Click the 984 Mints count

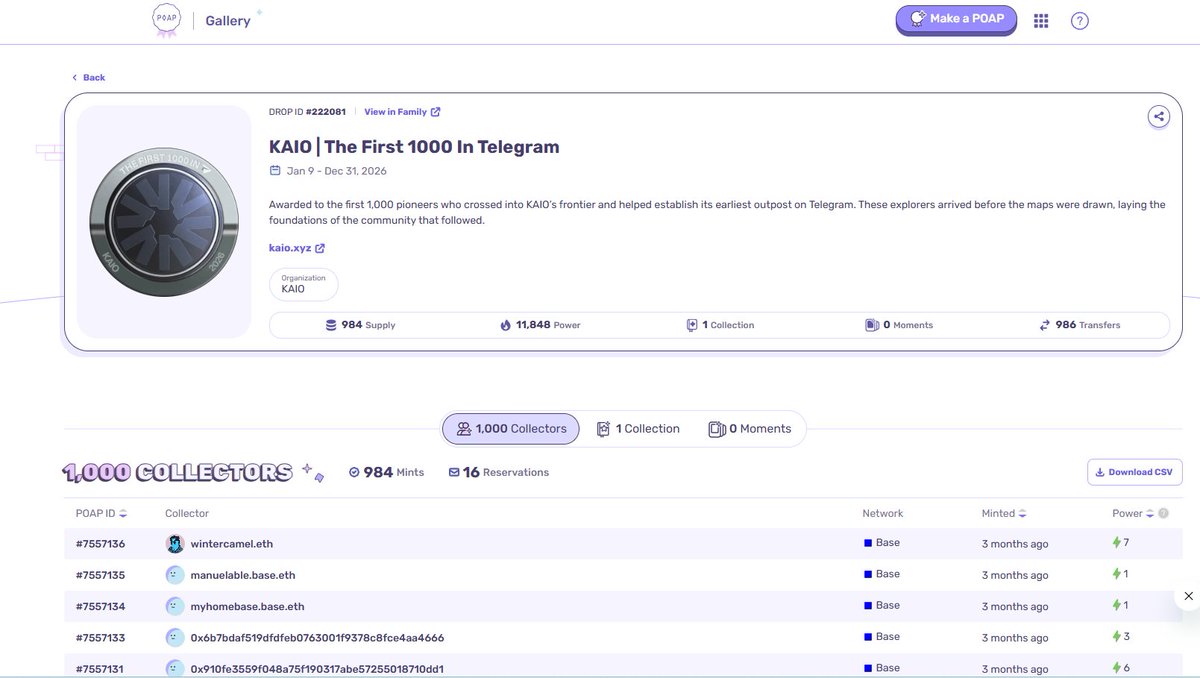(386, 472)
